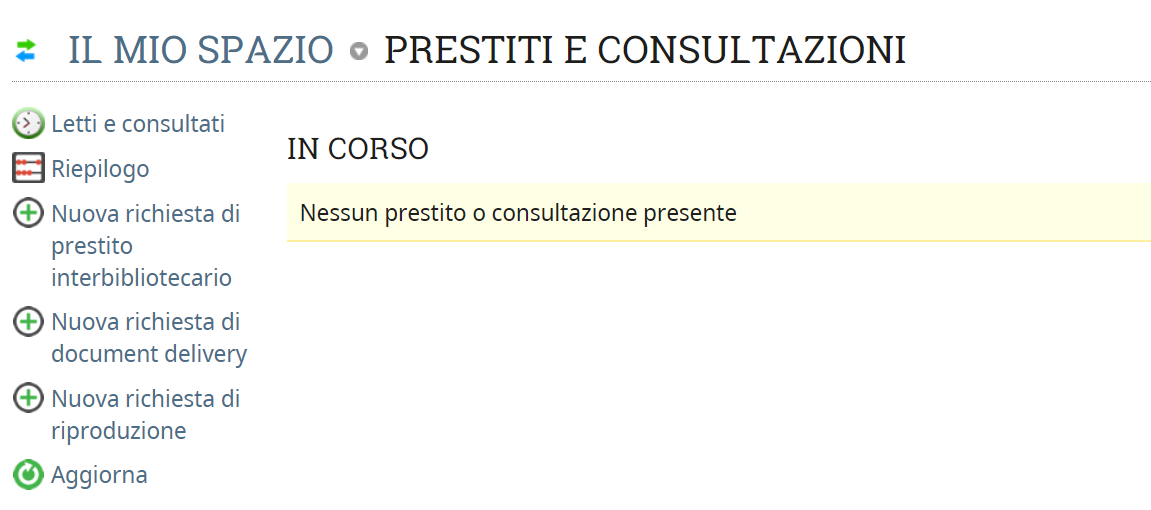Open the IL MIO SPAZIO link

coord(200,50)
